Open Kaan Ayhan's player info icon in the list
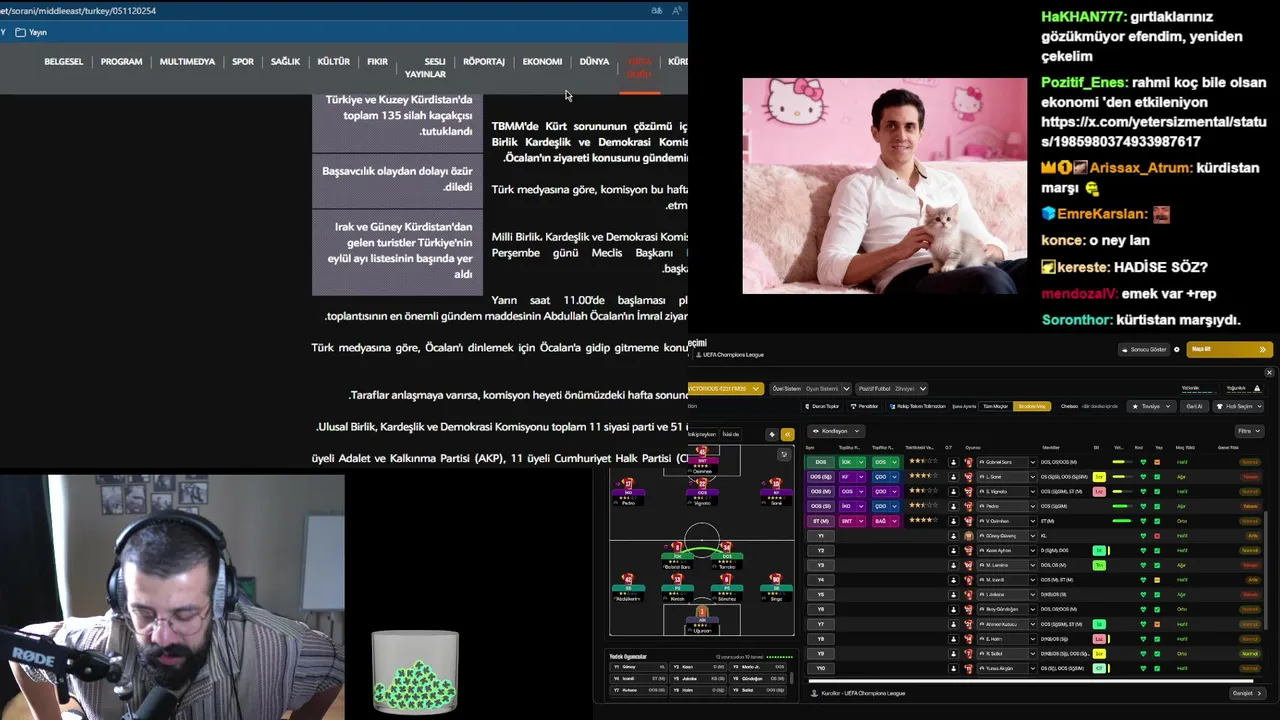 (x=953, y=551)
